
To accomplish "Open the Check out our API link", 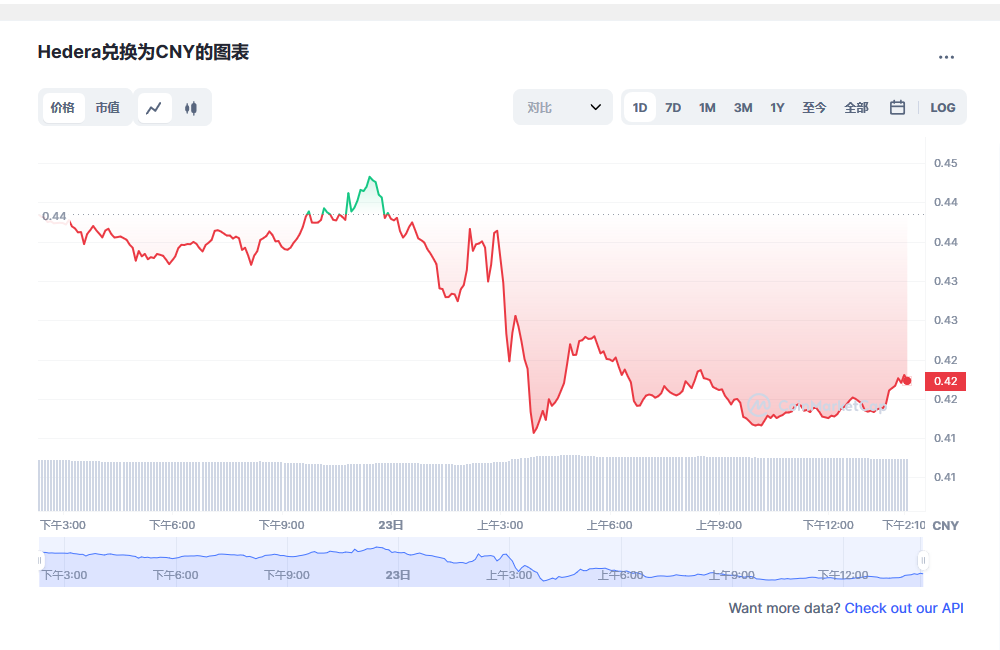I will coord(903,608).
